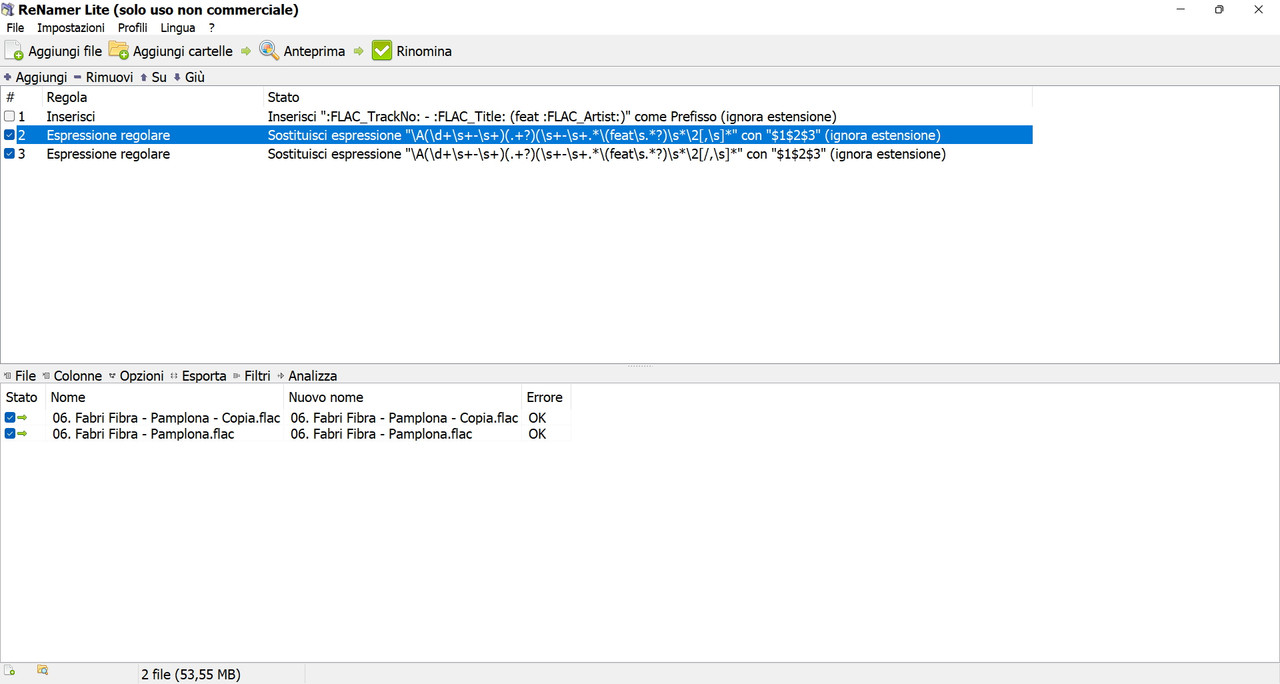Toggle checkbox for rule 3
1280x684 pixels.
click(9, 154)
